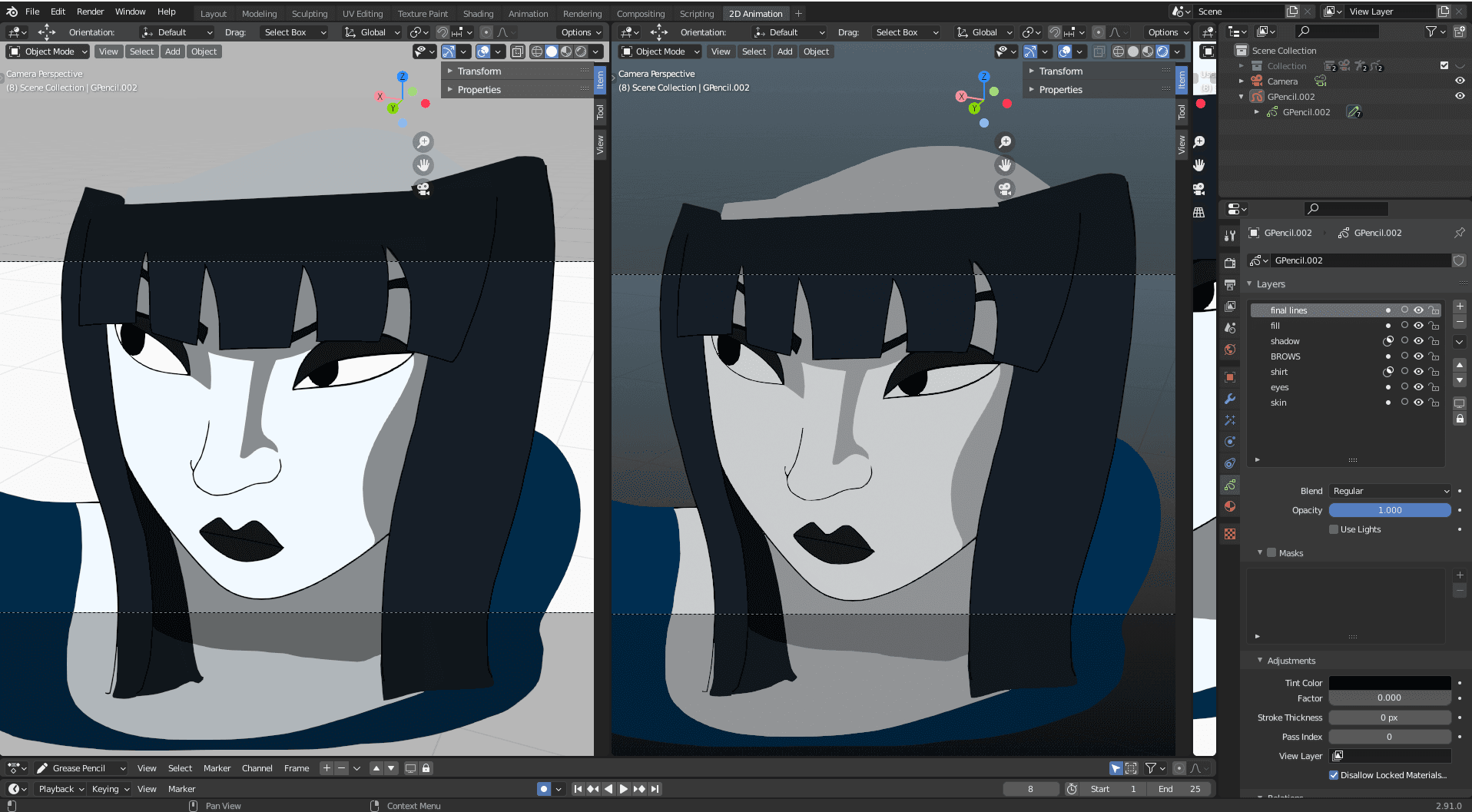
Task: Open the Material properties tab icon
Action: click(x=1230, y=506)
